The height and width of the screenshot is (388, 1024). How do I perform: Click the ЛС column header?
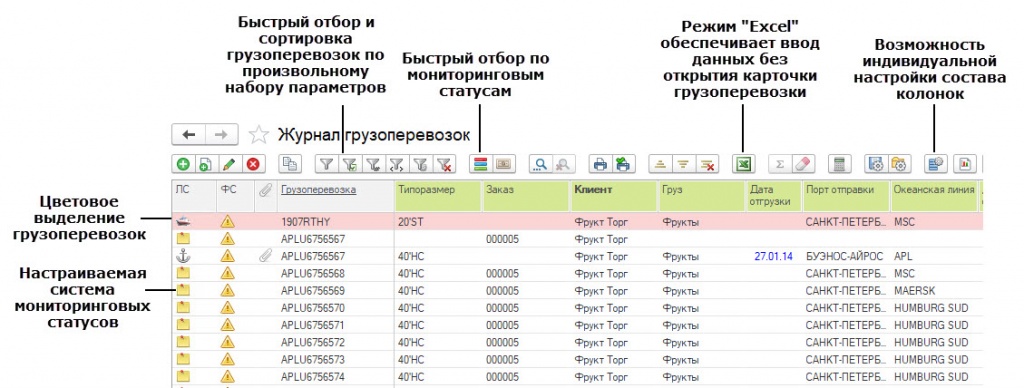[x=194, y=195]
